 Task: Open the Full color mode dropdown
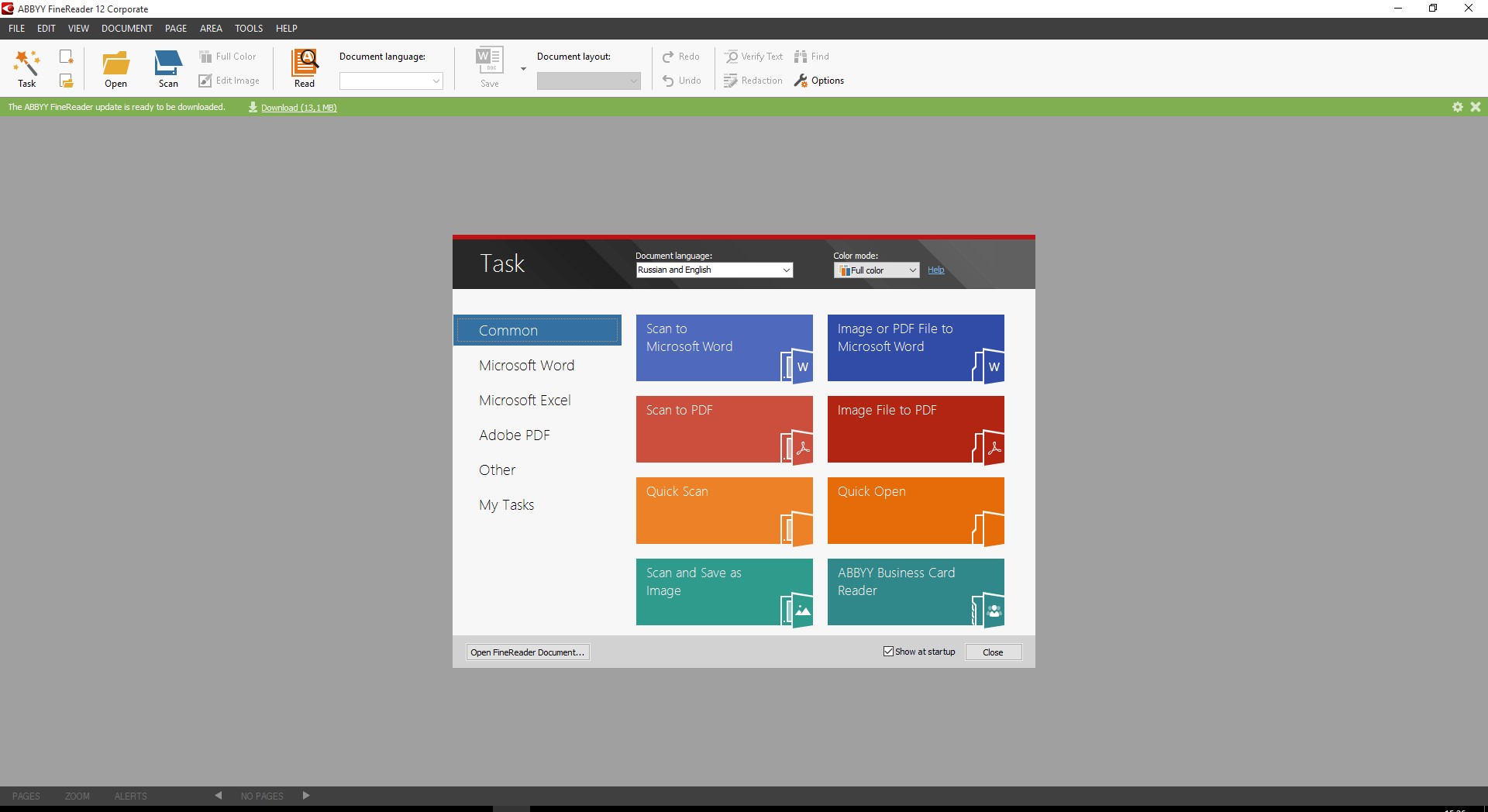point(912,270)
